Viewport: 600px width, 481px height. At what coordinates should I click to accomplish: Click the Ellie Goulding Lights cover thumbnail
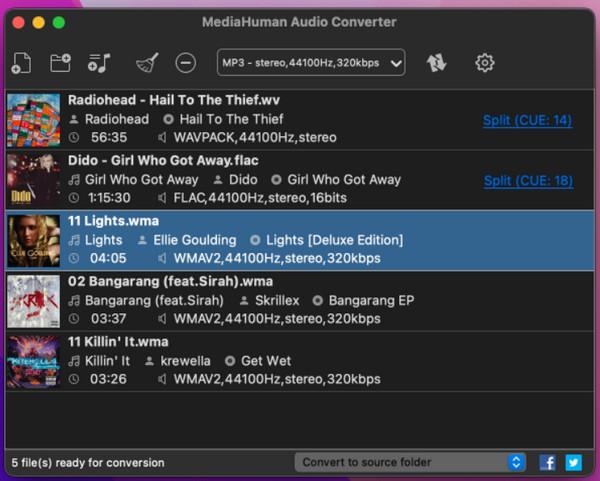34,241
